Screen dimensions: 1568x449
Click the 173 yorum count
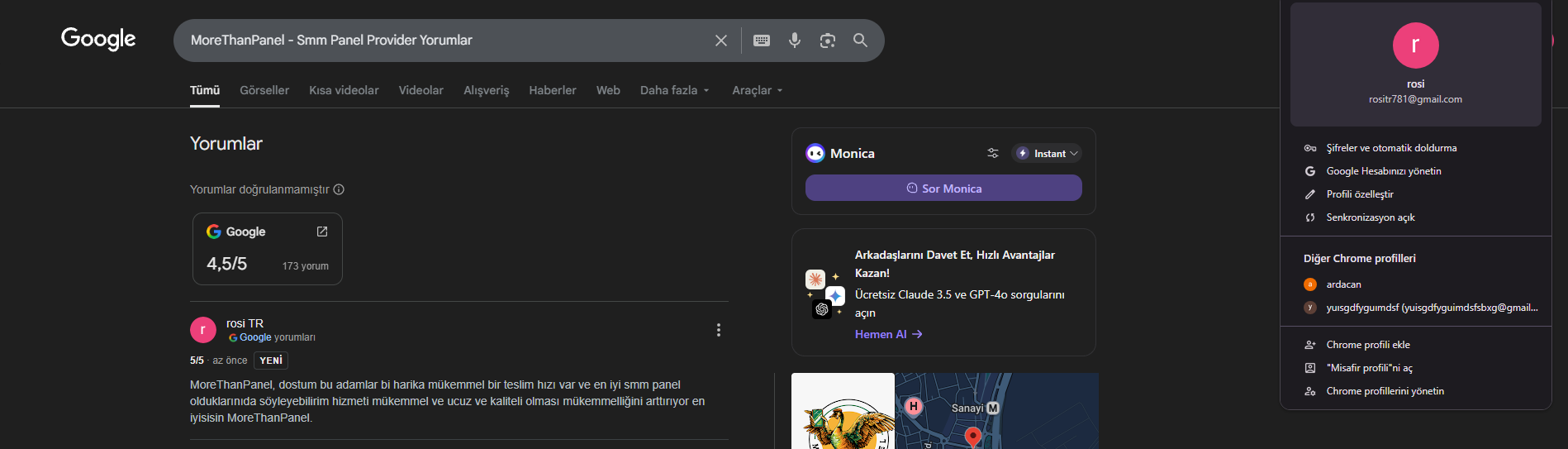306,266
